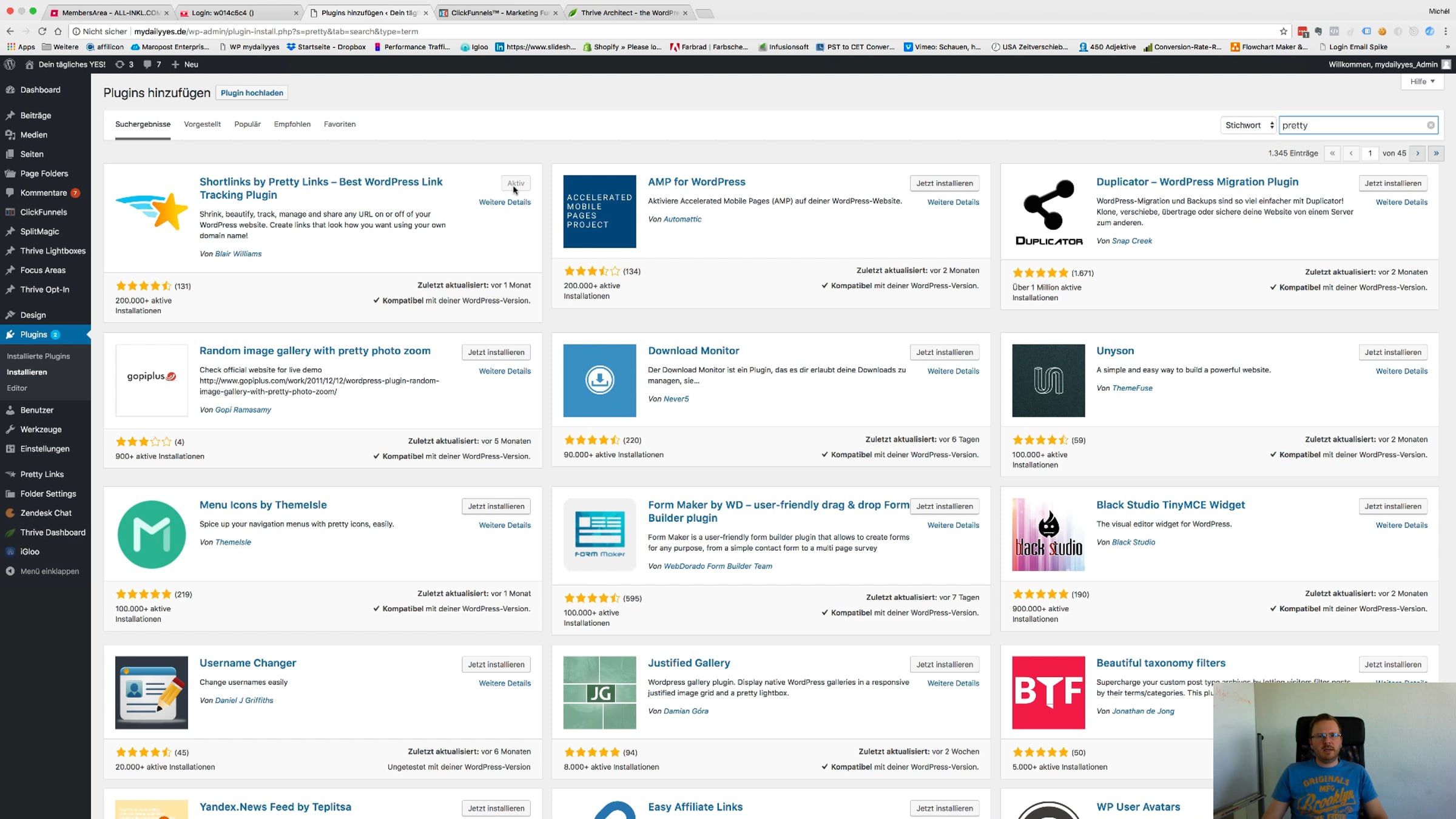Image resolution: width=1456 pixels, height=819 pixels.
Task: Bookmark this page with the star icon
Action: coord(1283,32)
